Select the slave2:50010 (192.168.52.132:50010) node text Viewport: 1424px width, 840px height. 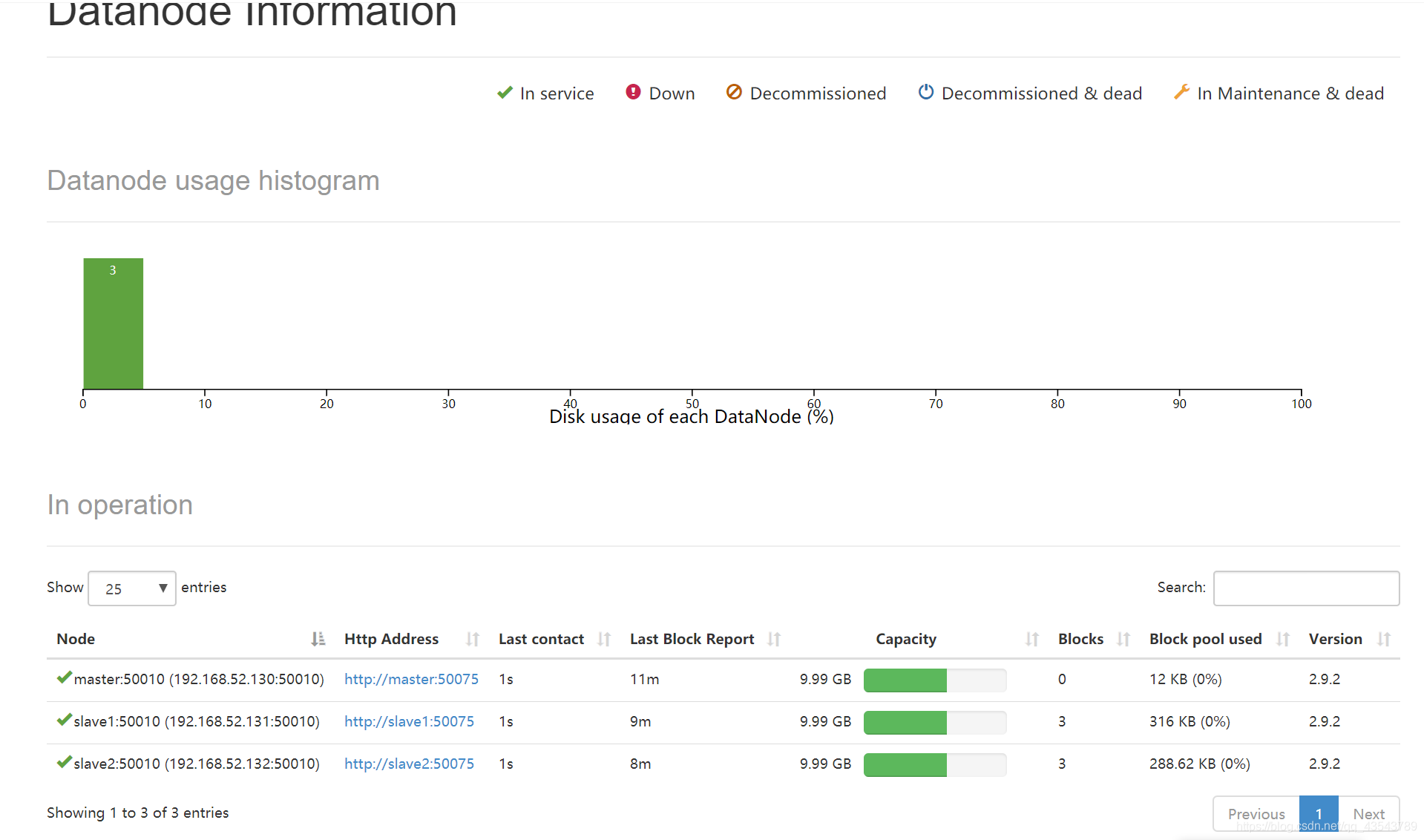(x=197, y=764)
